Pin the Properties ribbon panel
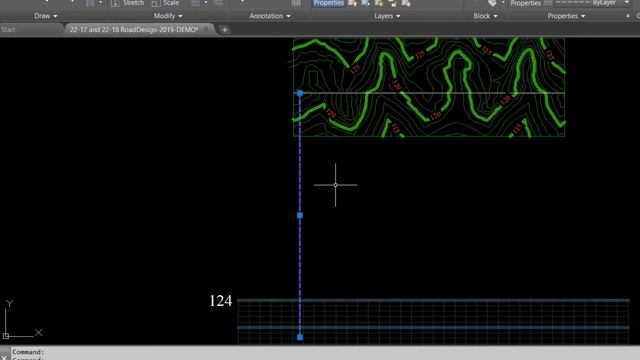 [x=628, y=16]
